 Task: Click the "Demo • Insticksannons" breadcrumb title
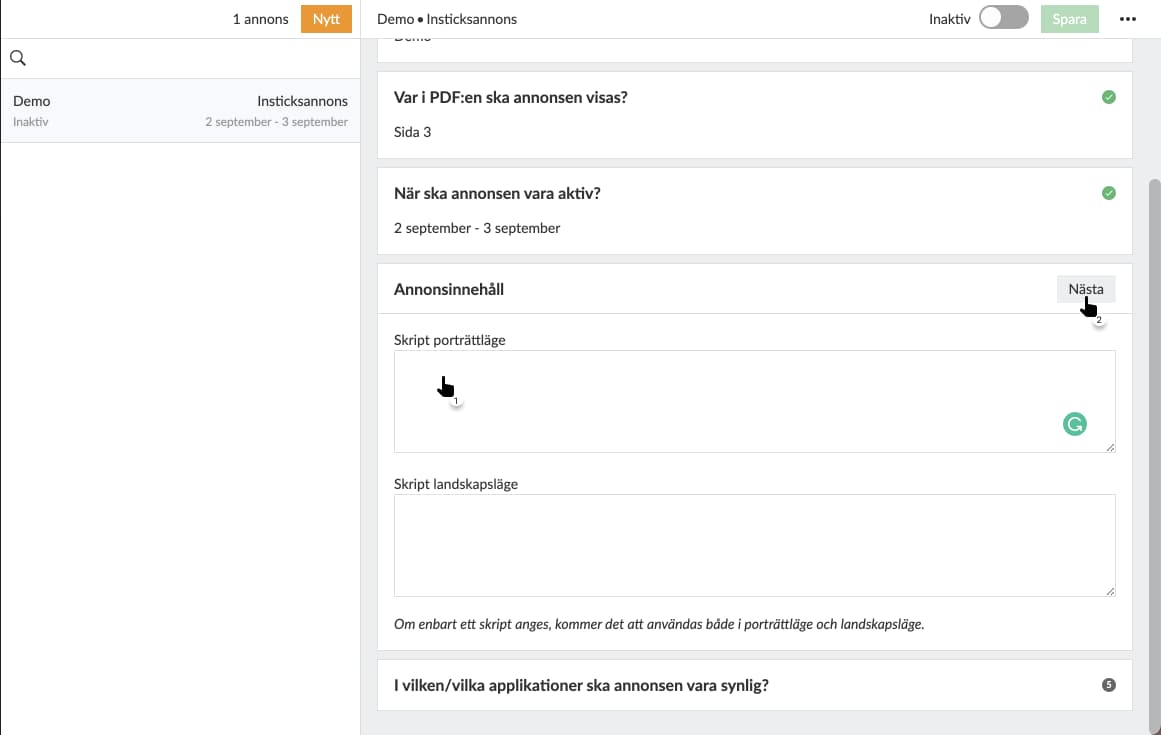448,18
